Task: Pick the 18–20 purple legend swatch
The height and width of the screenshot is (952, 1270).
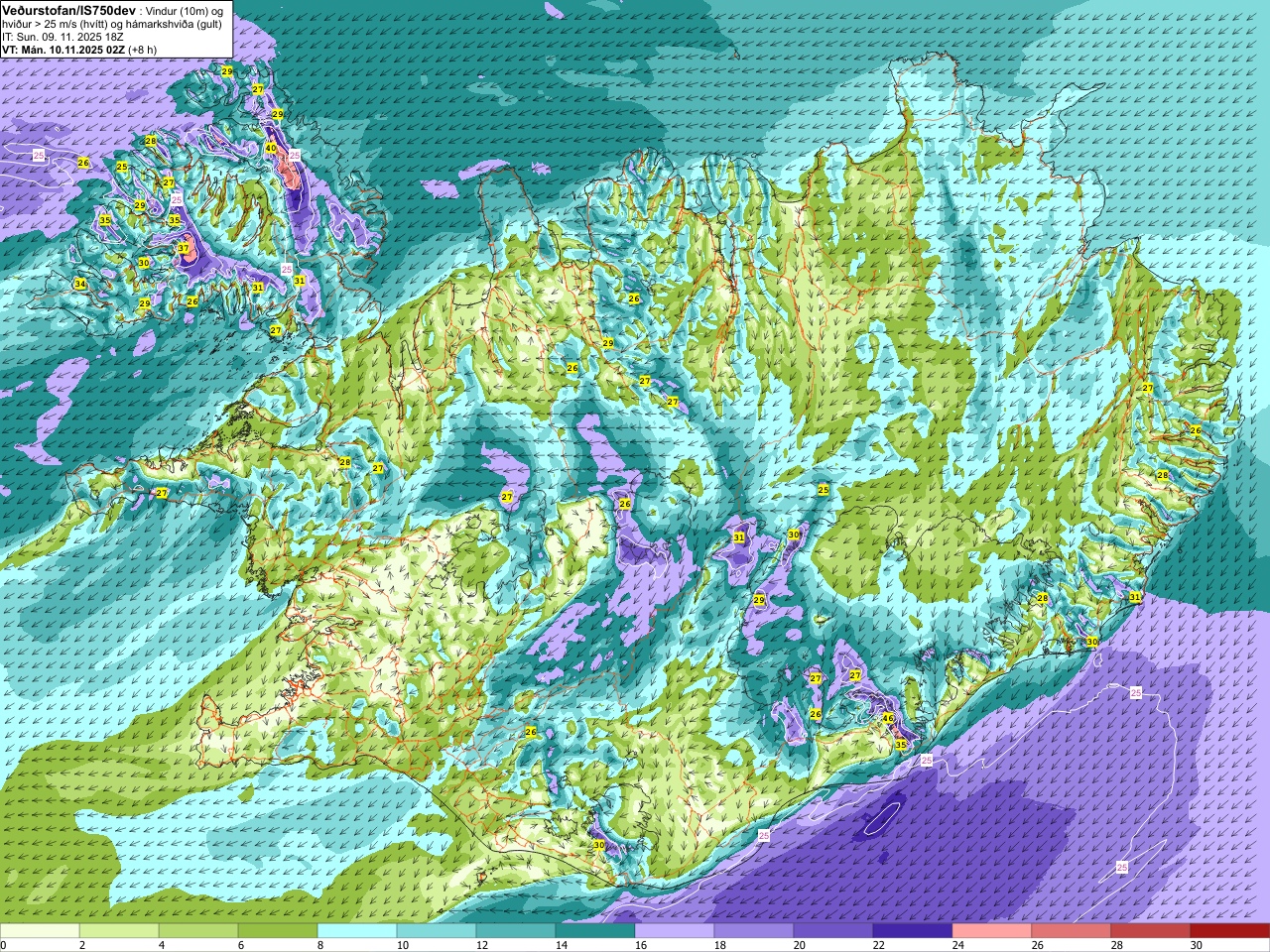Action: point(754,931)
